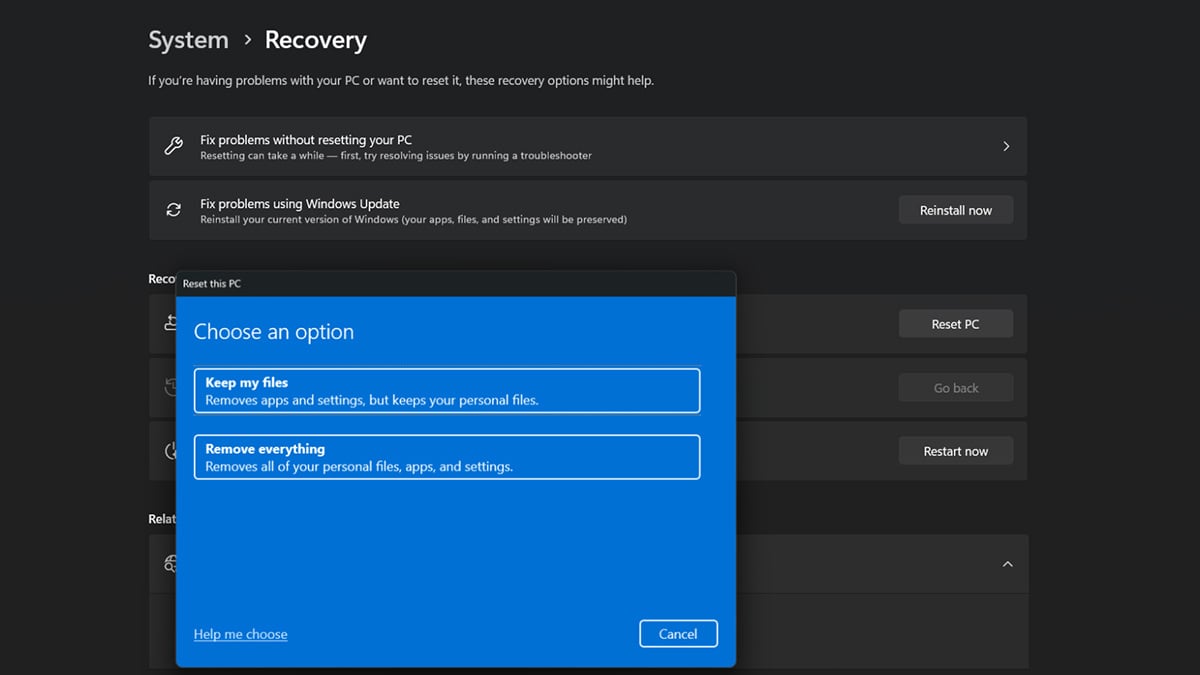Click the Reset PC button
This screenshot has height=675, width=1200.
click(x=956, y=324)
